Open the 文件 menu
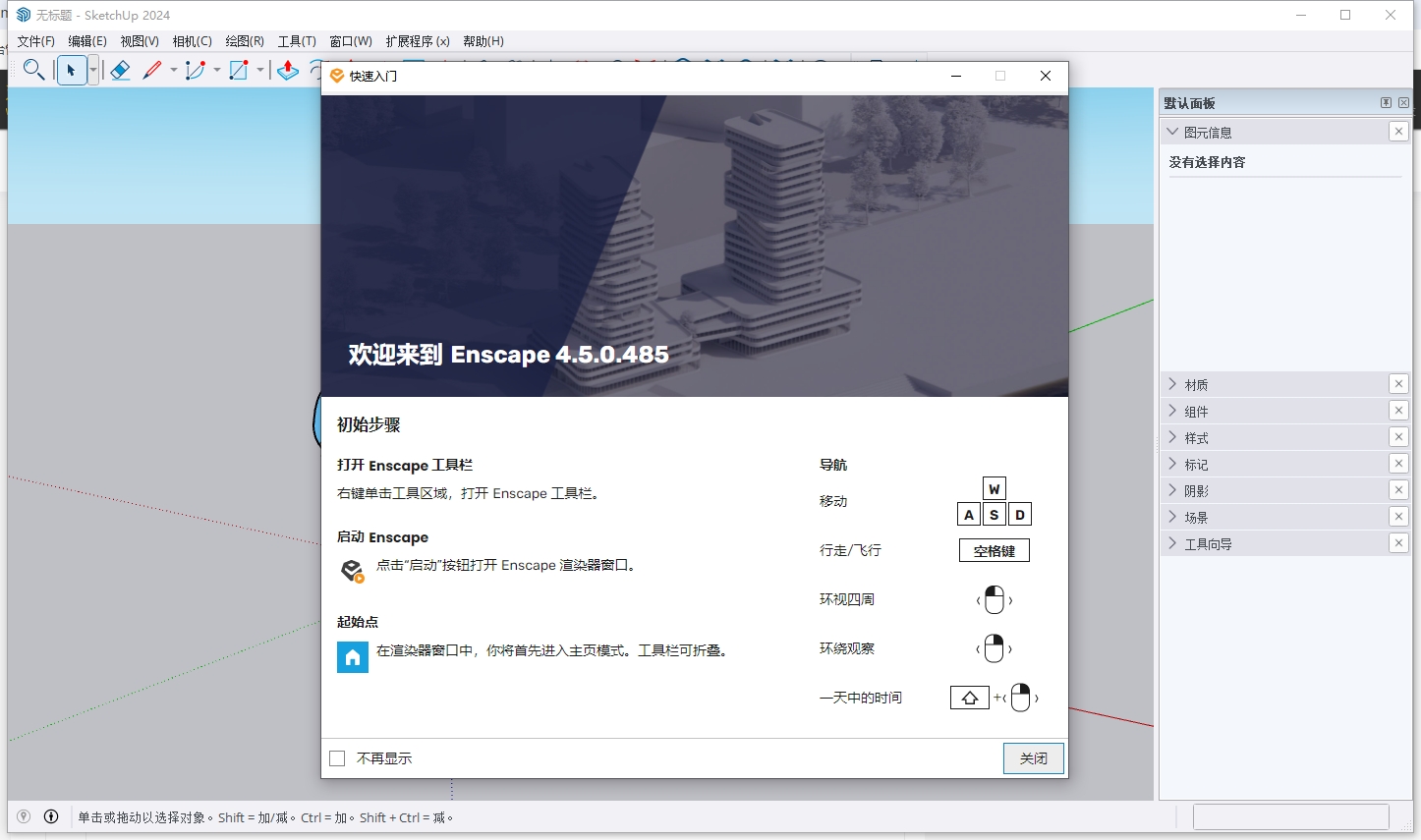This screenshot has height=840, width=1421. pos(36,41)
